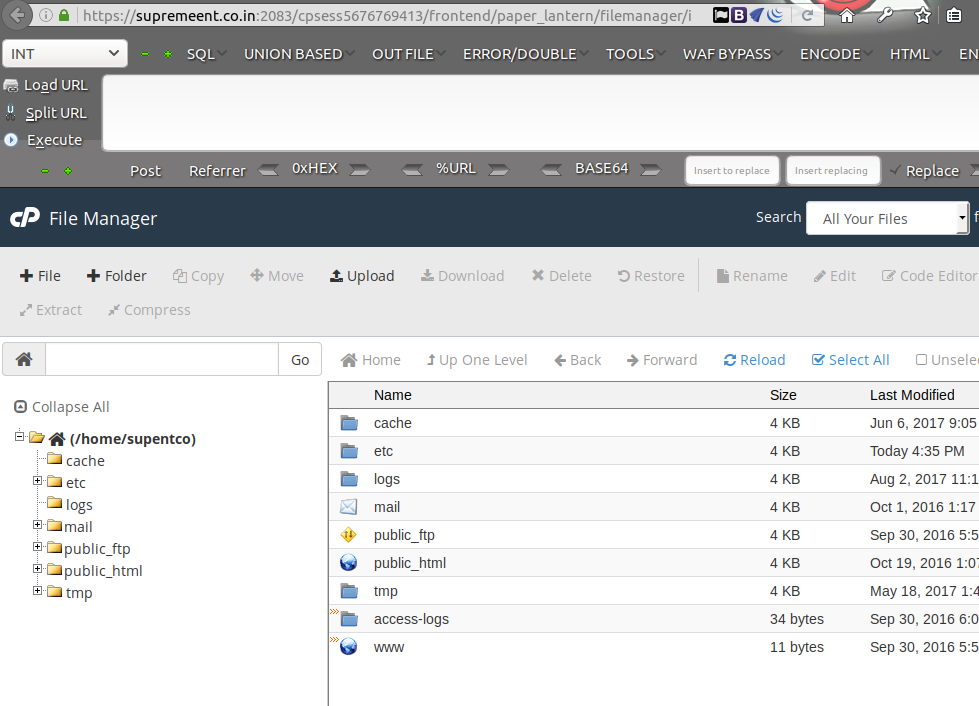Open the OUT FILE menu
The image size is (979, 706).
409,54
